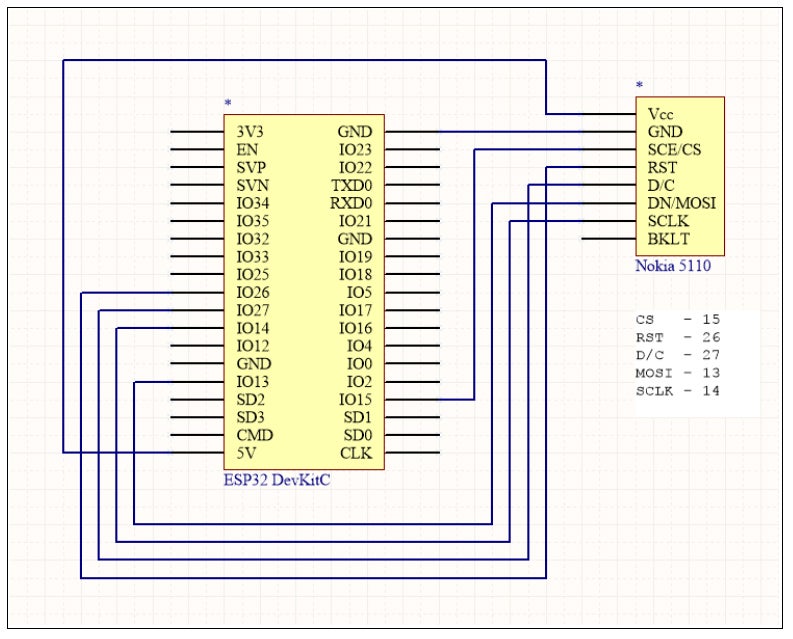Click the IO23 pin label
Image resolution: width=793 pixels, height=639 pixels.
[356, 150]
